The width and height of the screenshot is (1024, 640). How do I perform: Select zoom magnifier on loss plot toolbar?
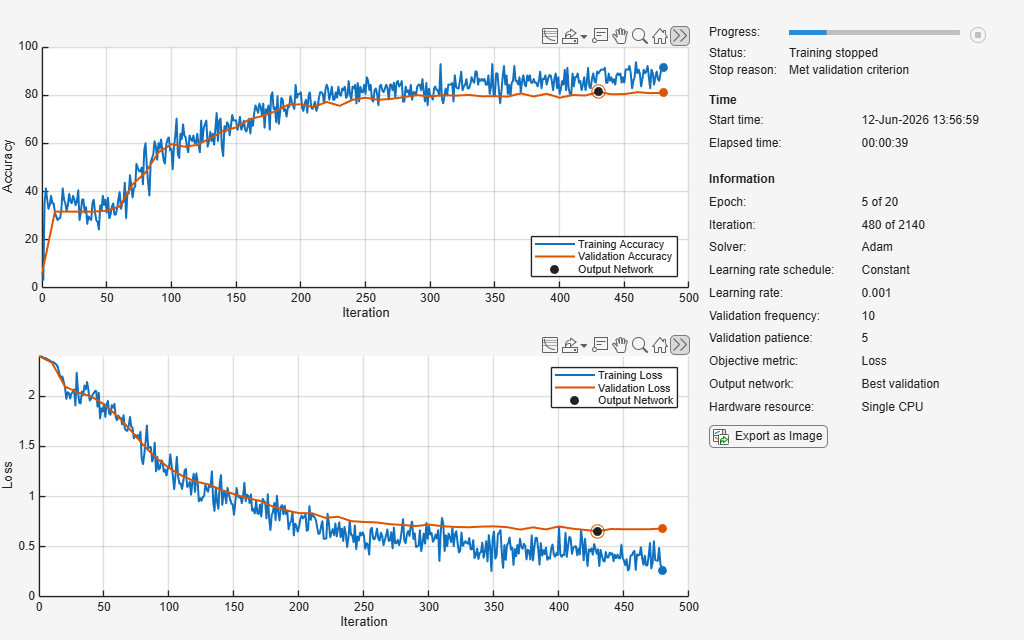tap(640, 345)
